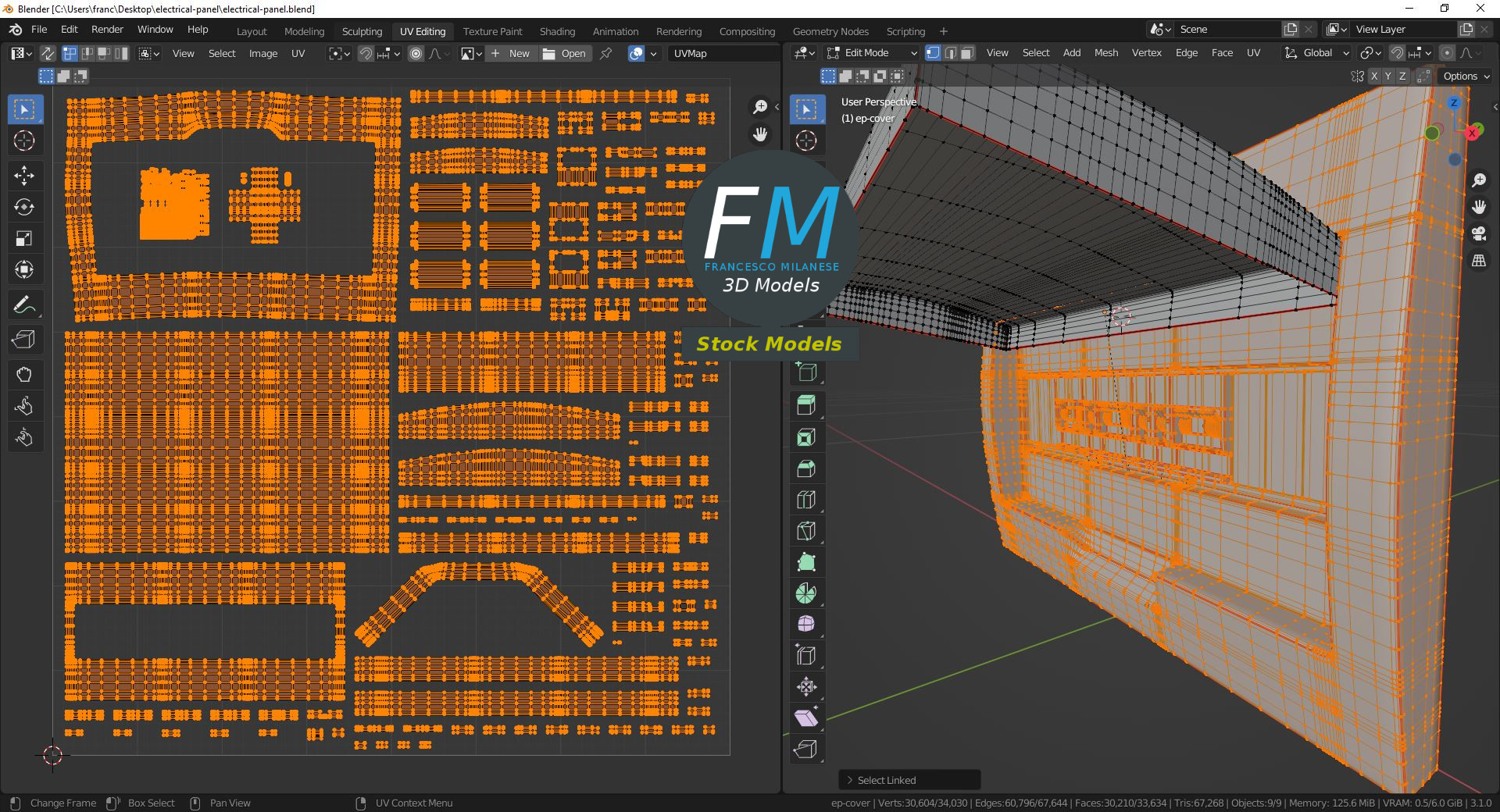
Task: Select the Rip Region tool in UV editor
Action: pos(24,340)
